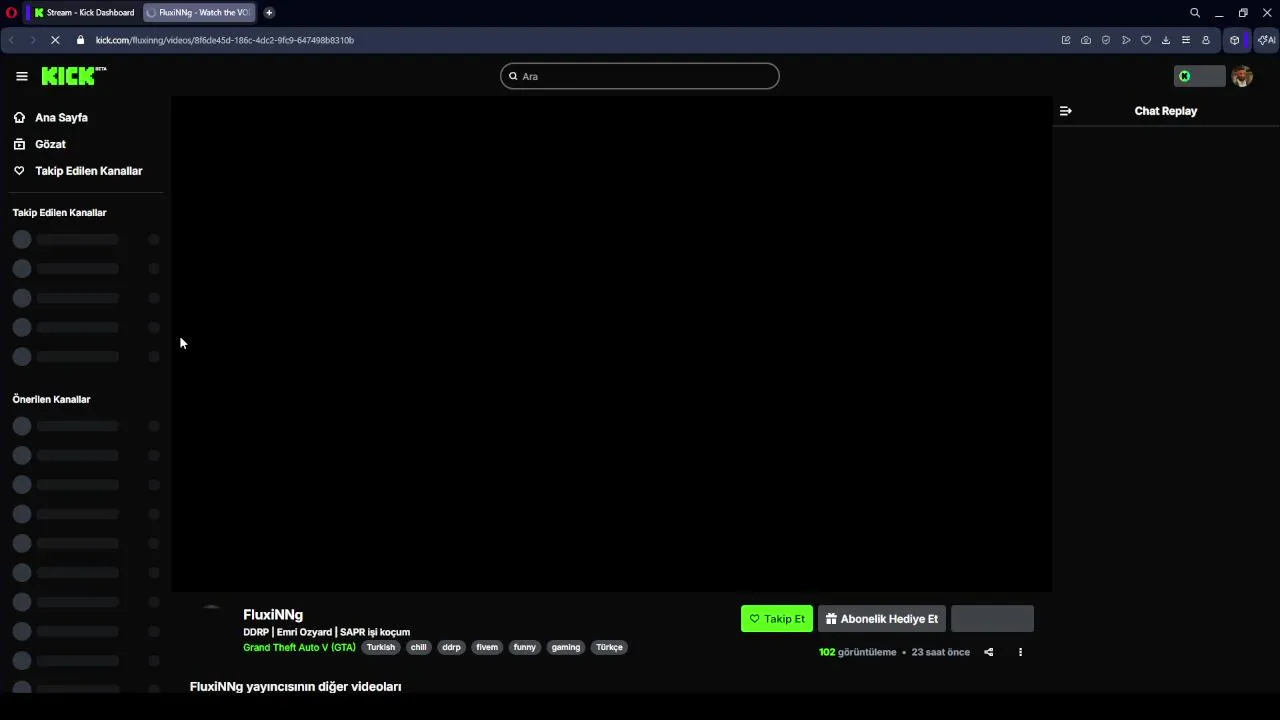This screenshot has width=1280, height=720.
Task: Open the browser downloads icon
Action: click(x=1166, y=40)
